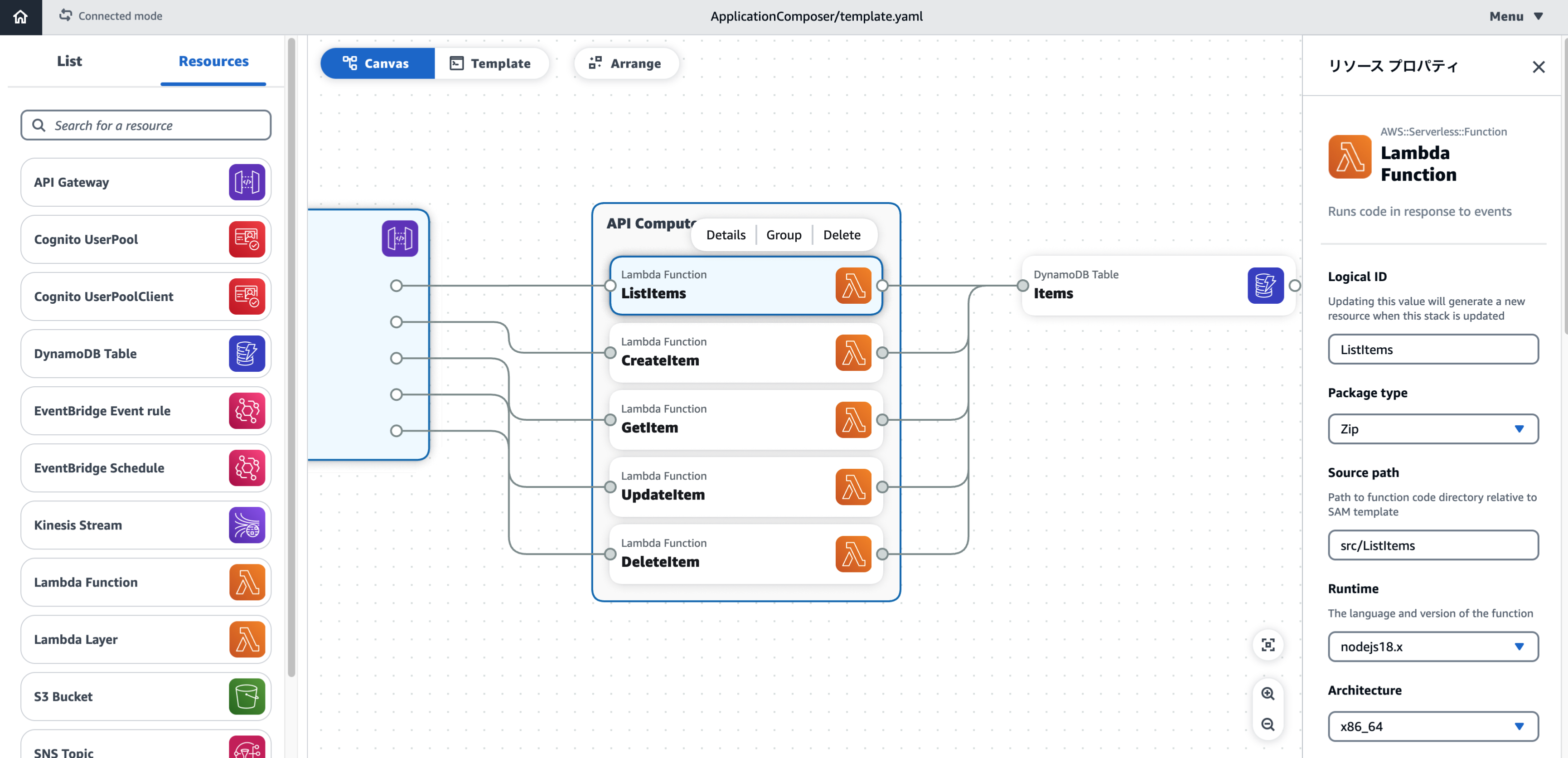The width and height of the screenshot is (1568, 758).
Task: Select the EventBridge Schedule icon
Action: click(247, 468)
